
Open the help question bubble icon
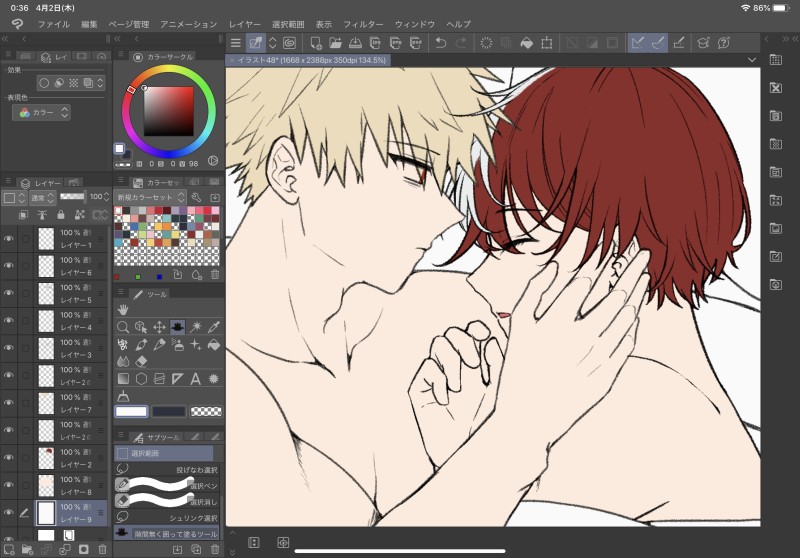click(723, 43)
